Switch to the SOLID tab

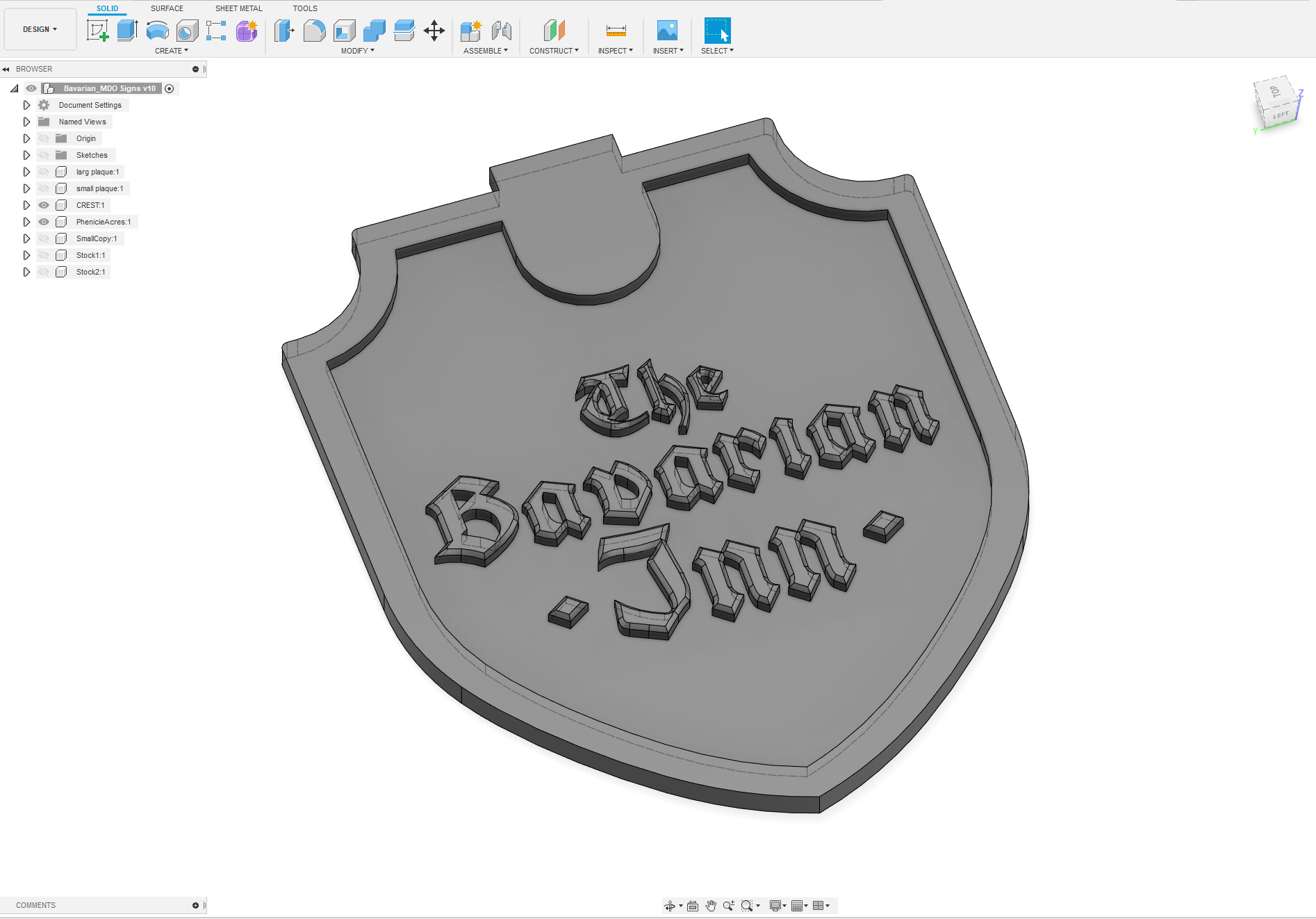[x=107, y=8]
